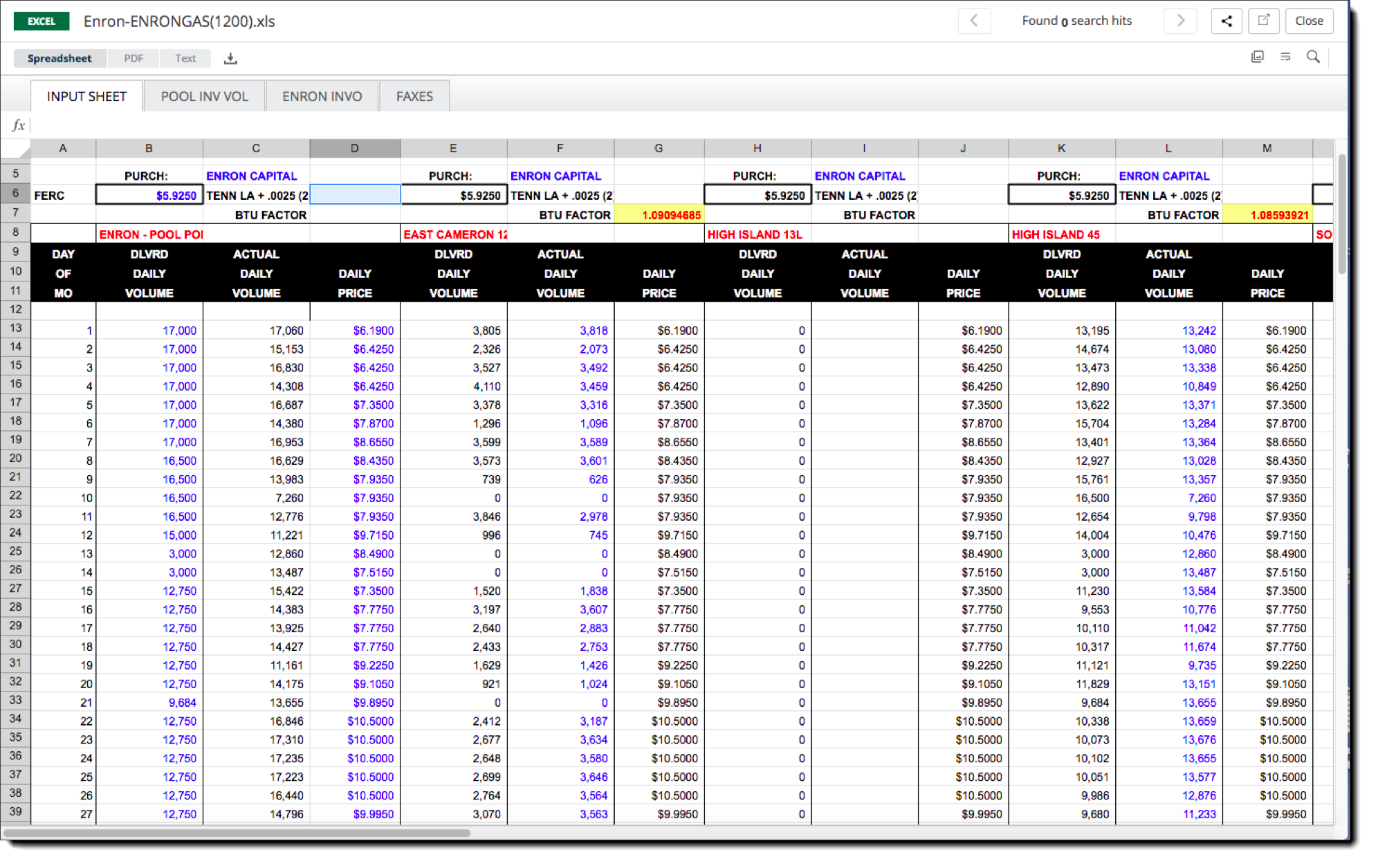Click 'DAY OF MO' column heading
The width and height of the screenshot is (1378, 868).
[63, 274]
